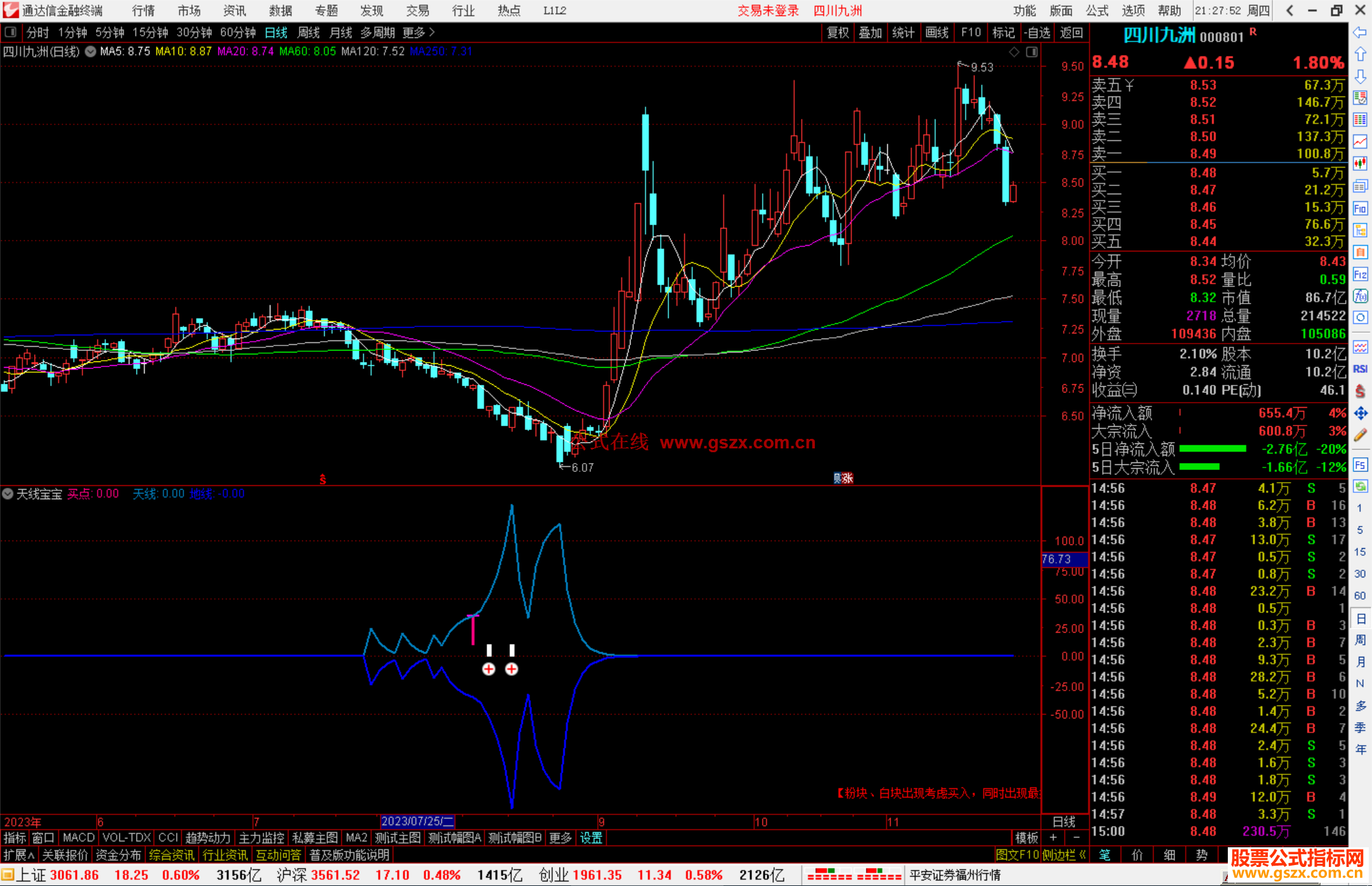Click the candlestick chart icon in right sidebar
The image size is (1372, 886).
tap(1360, 164)
